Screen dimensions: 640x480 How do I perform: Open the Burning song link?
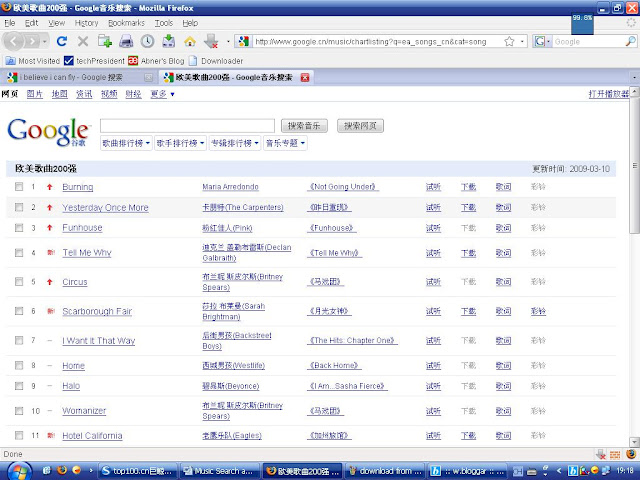click(78, 187)
